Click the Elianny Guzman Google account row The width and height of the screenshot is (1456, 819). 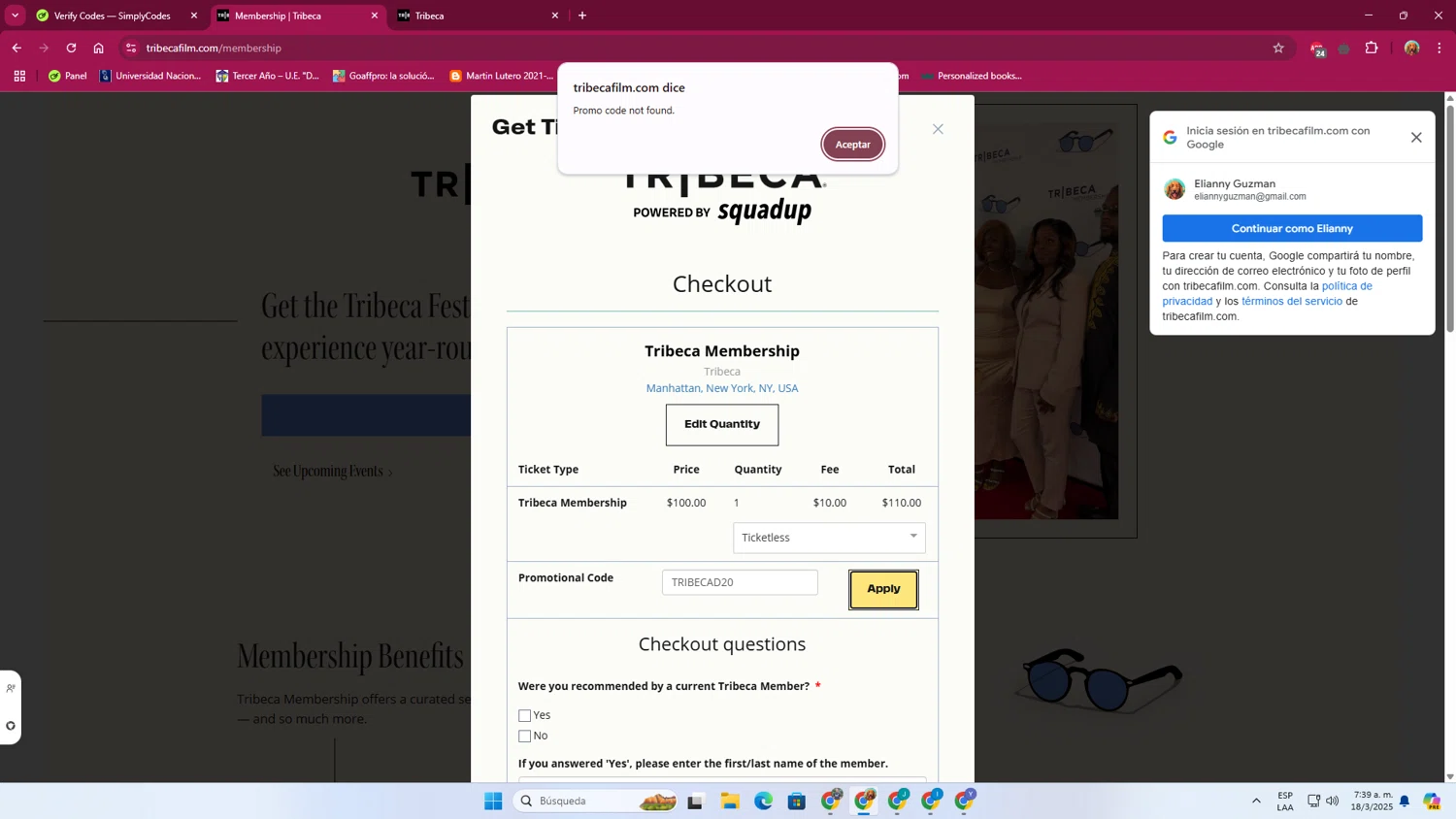pyautogui.click(x=1292, y=189)
